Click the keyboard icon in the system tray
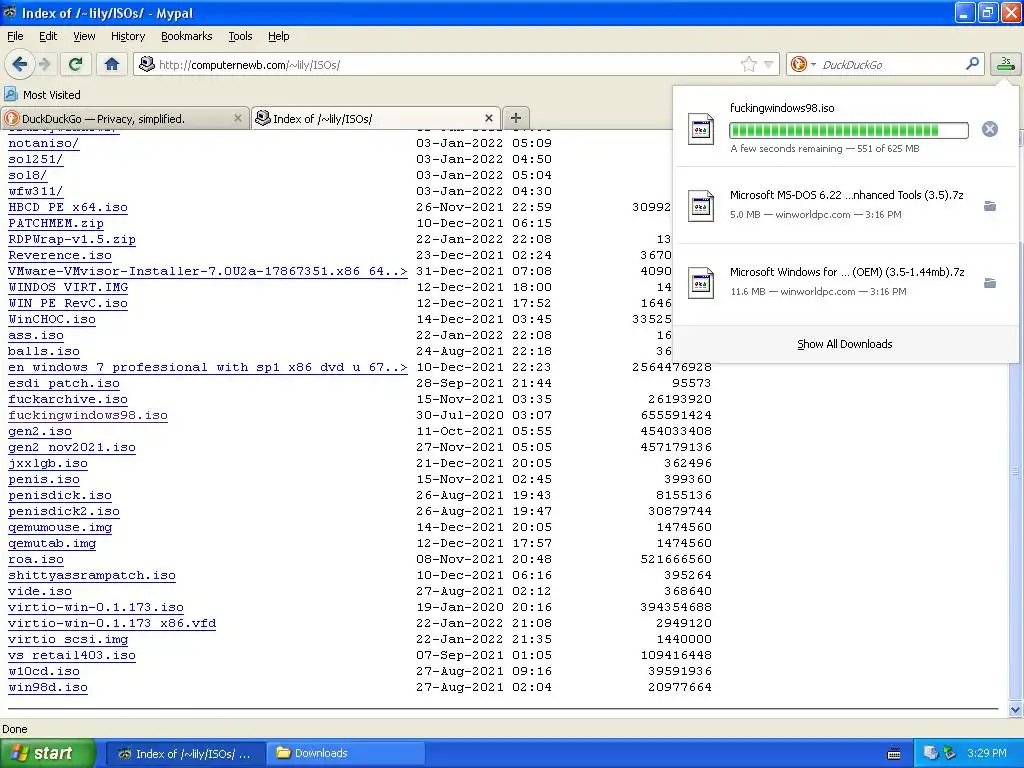The height and width of the screenshot is (768, 1024). point(894,754)
